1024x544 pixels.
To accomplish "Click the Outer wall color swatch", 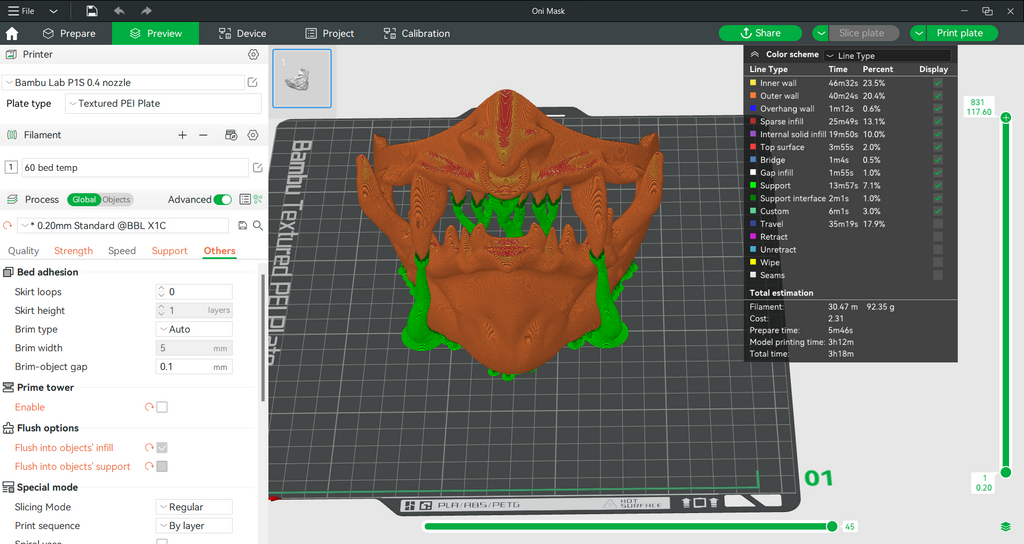I will (x=753, y=95).
